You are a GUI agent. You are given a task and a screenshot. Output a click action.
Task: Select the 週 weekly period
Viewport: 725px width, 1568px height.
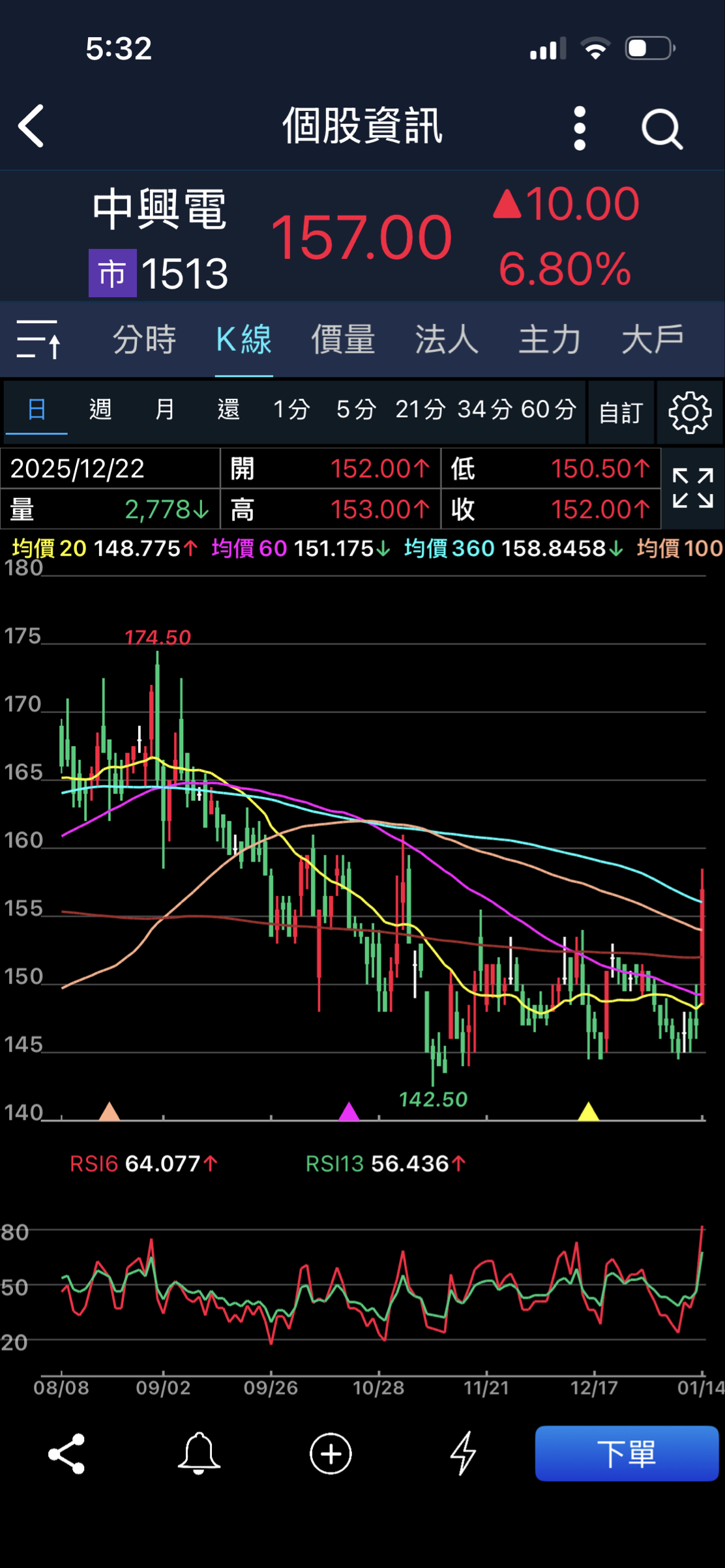pos(100,410)
